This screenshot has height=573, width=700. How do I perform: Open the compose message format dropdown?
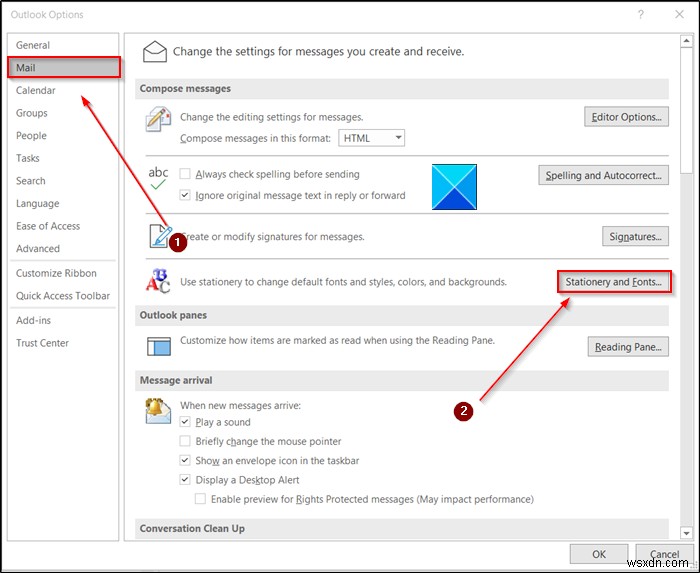click(371, 138)
